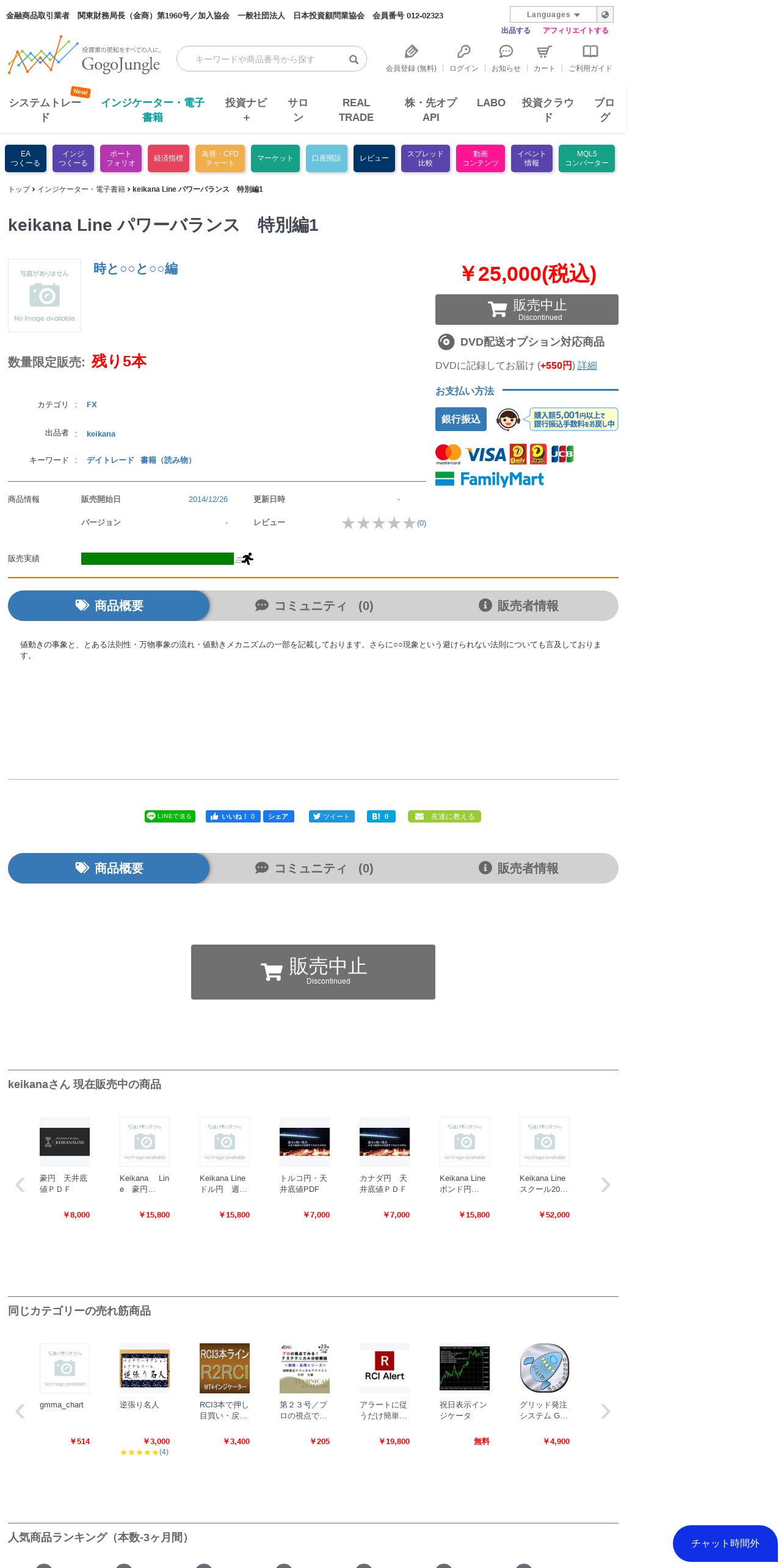Open 投資ナビ+ navigation menu

tap(246, 110)
